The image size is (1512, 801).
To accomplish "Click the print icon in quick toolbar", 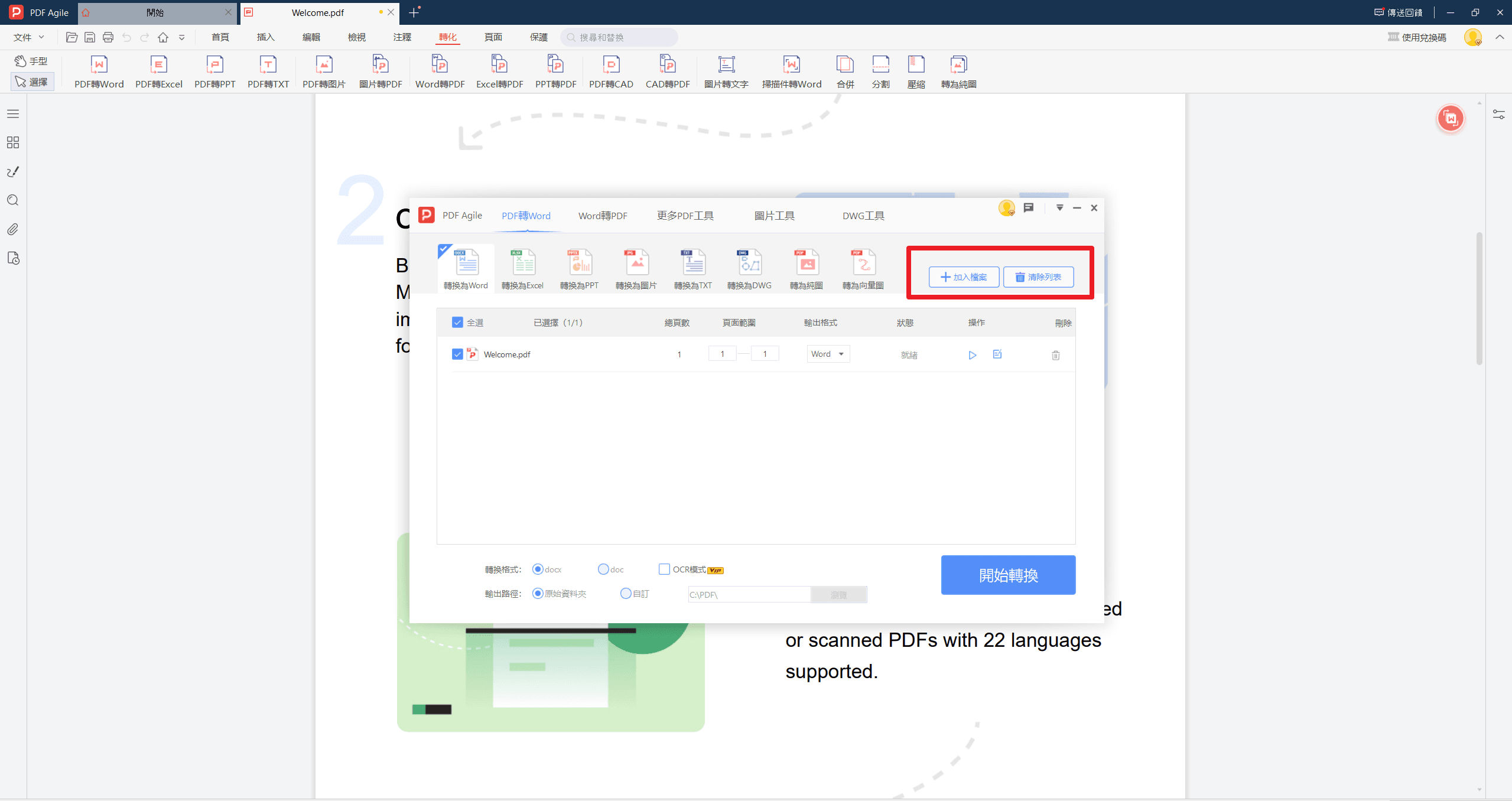I will tap(108, 37).
